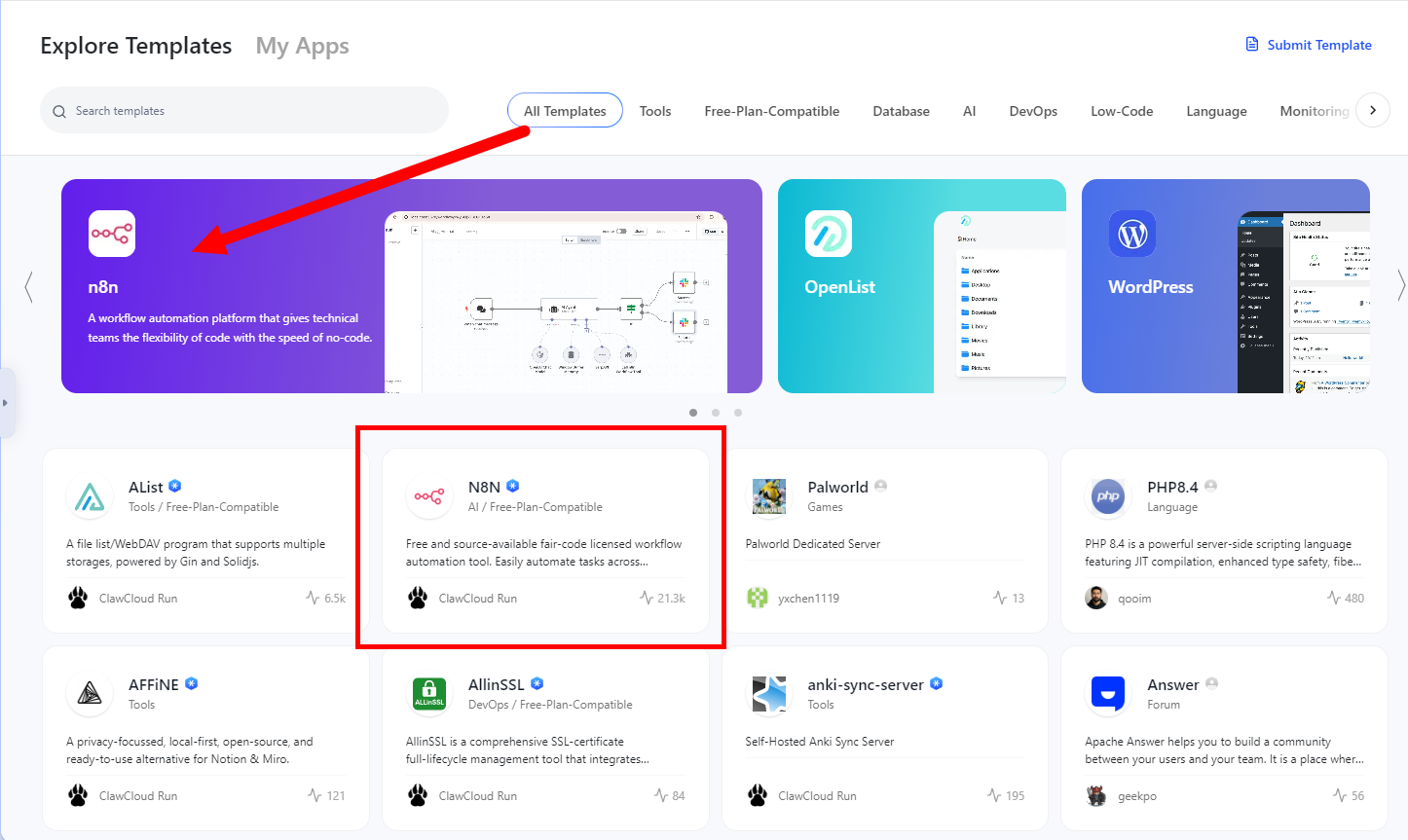The height and width of the screenshot is (840, 1408).
Task: Click the geekpo author avatar
Action: [x=1096, y=795]
